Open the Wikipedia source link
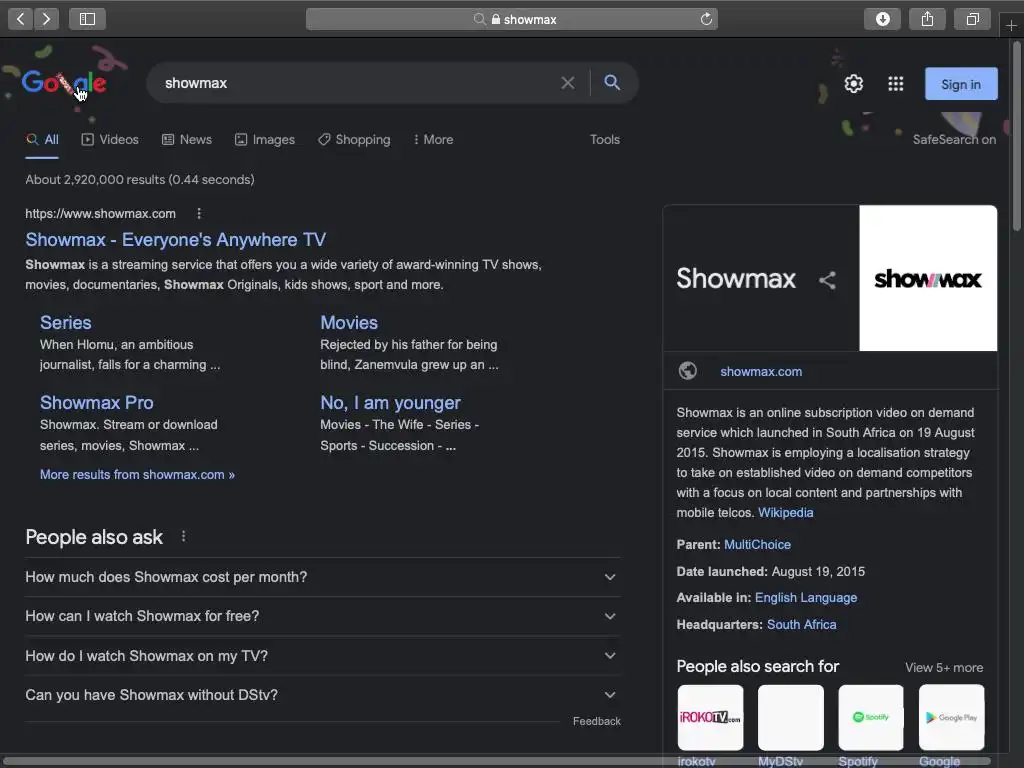 786,513
